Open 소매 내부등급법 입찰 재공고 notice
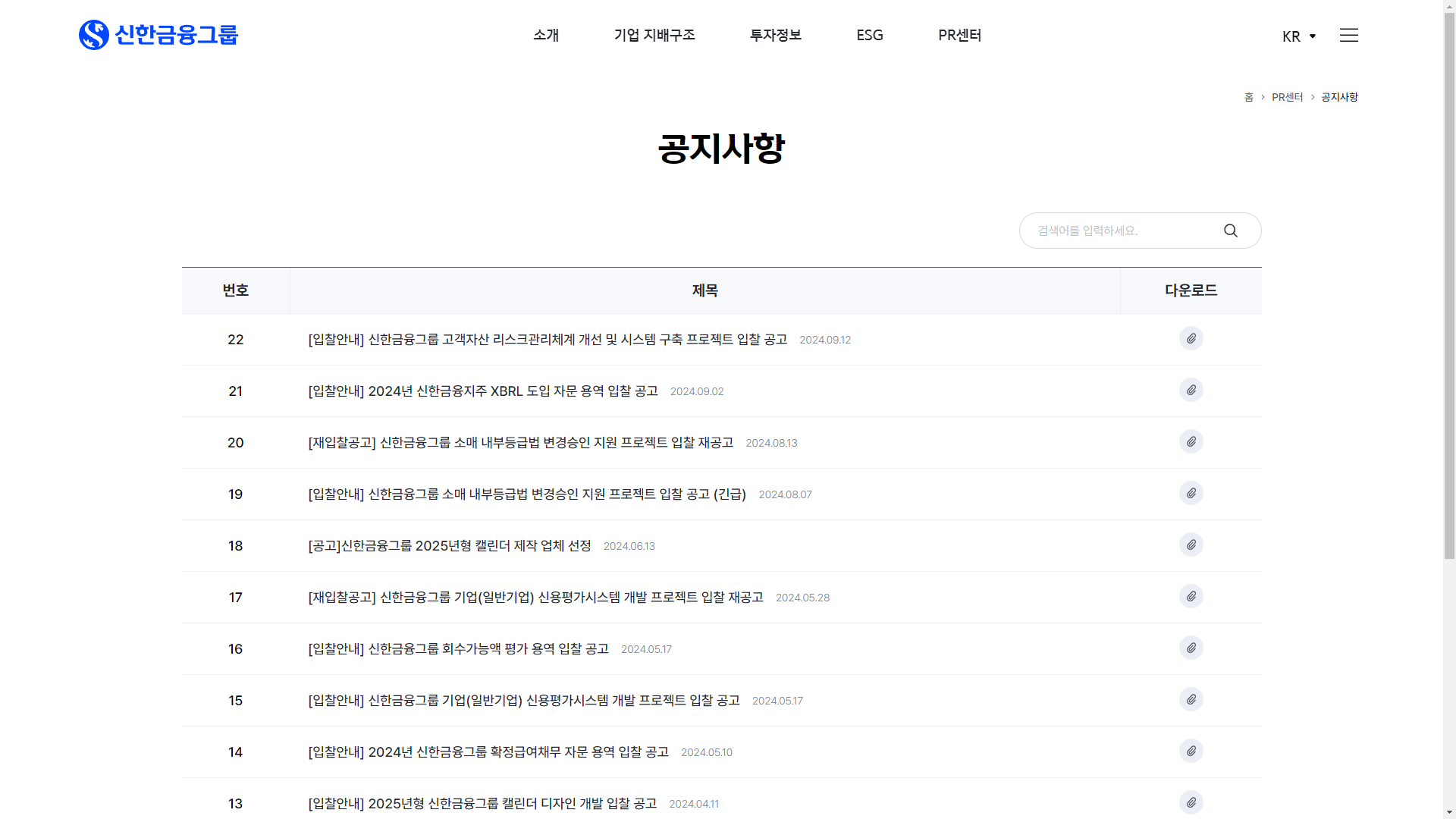This screenshot has height=819, width=1456. pos(521,443)
